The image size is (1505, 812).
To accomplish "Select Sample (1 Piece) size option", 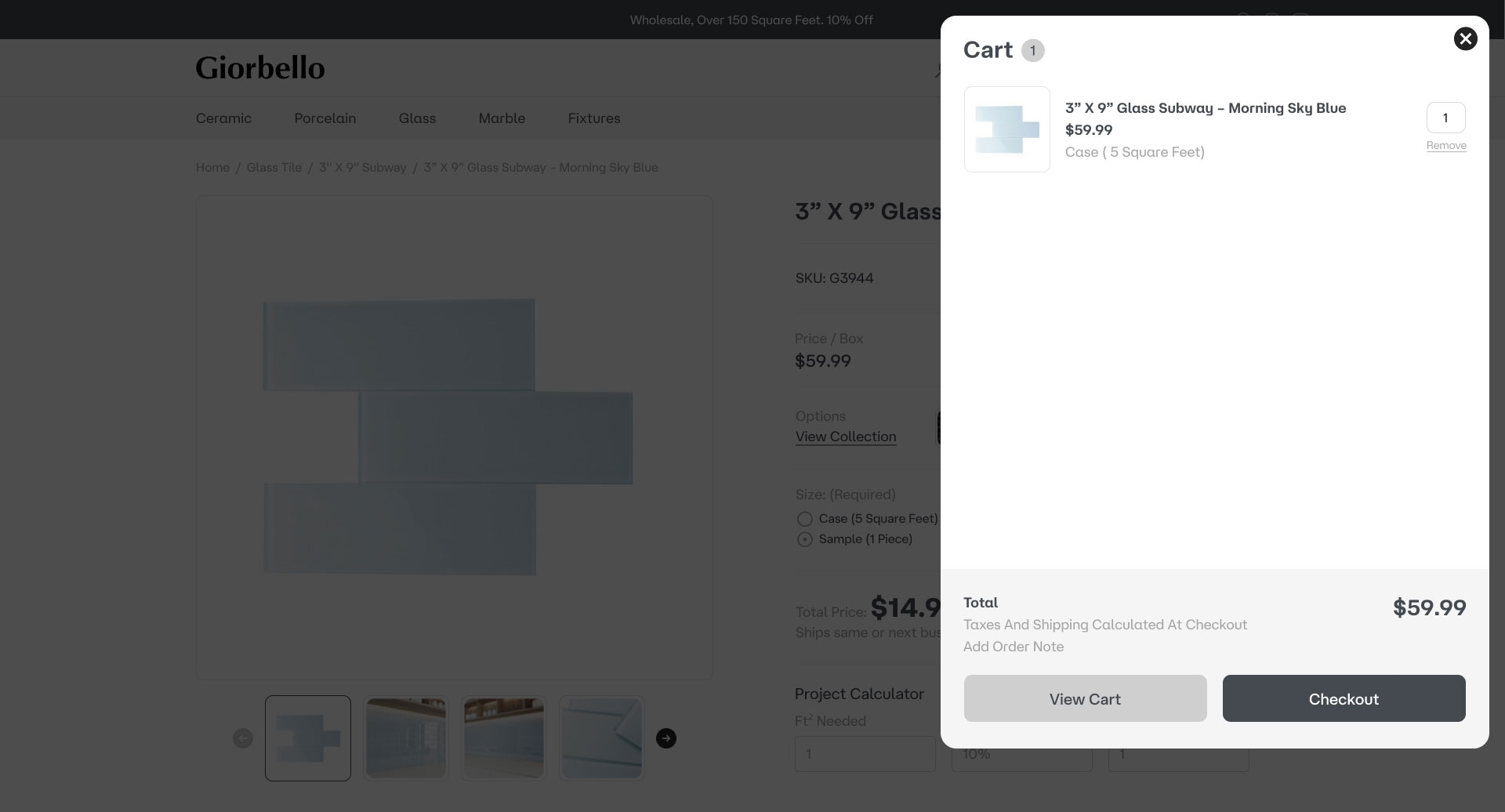I will 804,539.
